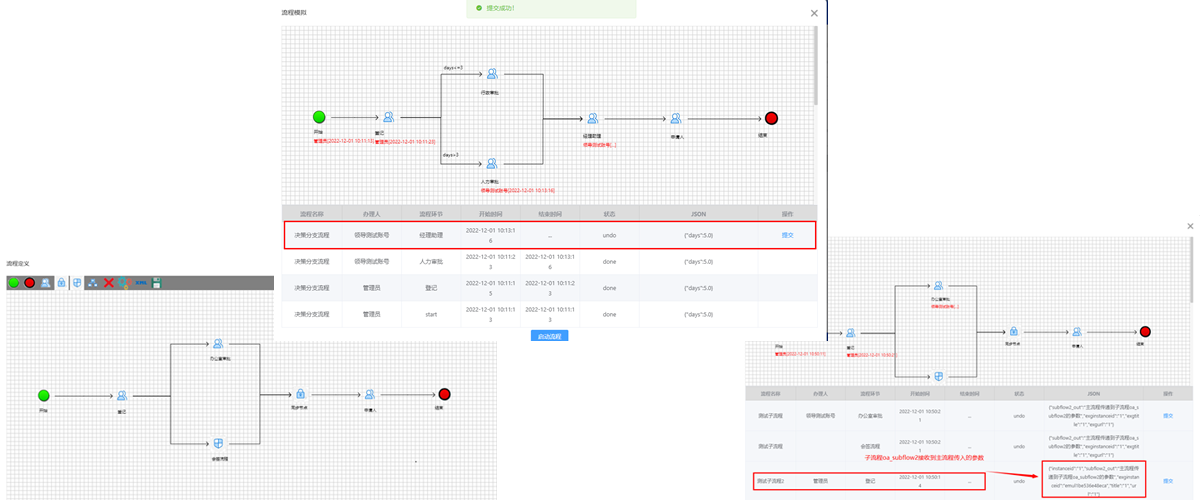
Task: Save flow with the floppy disk icon
Action: coord(157,283)
